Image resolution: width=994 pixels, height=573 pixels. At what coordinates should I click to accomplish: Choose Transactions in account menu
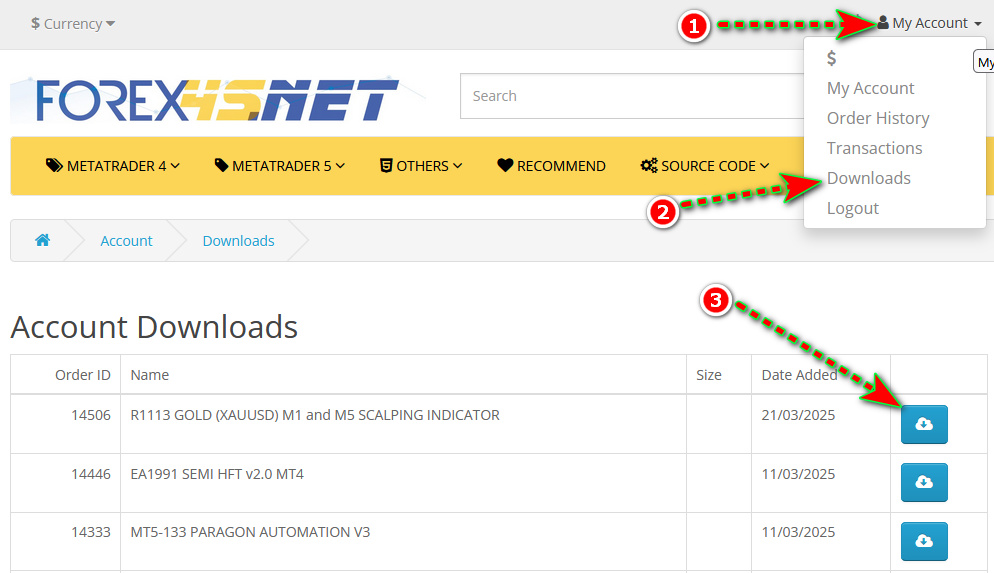coord(874,148)
